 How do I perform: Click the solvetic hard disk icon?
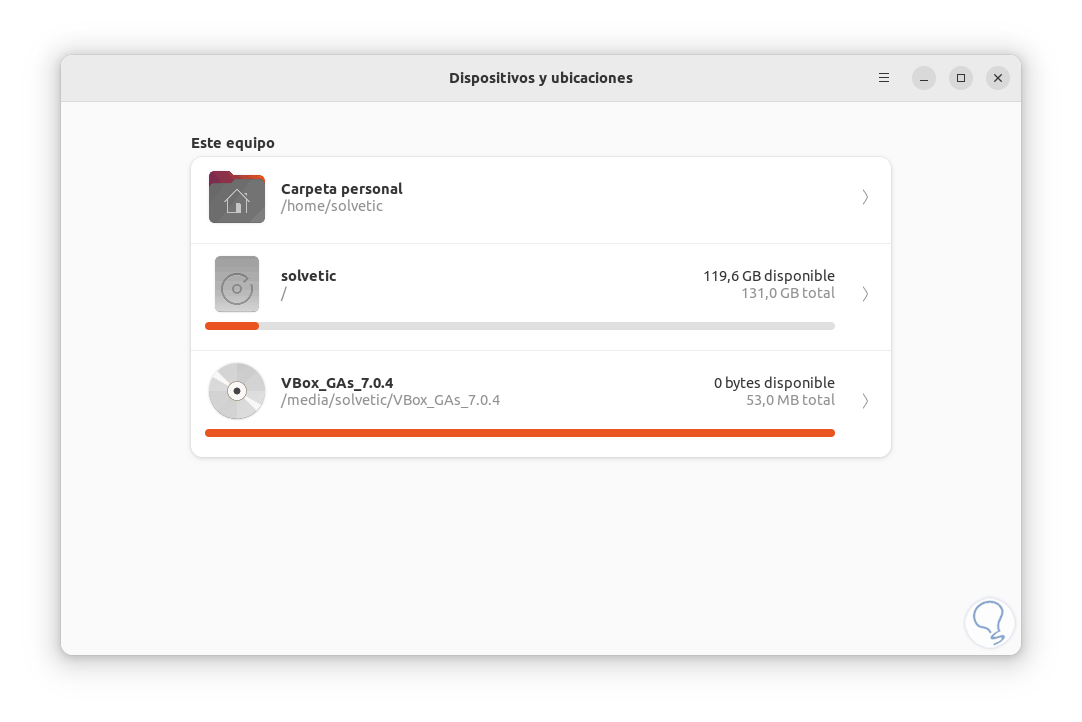pos(237,284)
